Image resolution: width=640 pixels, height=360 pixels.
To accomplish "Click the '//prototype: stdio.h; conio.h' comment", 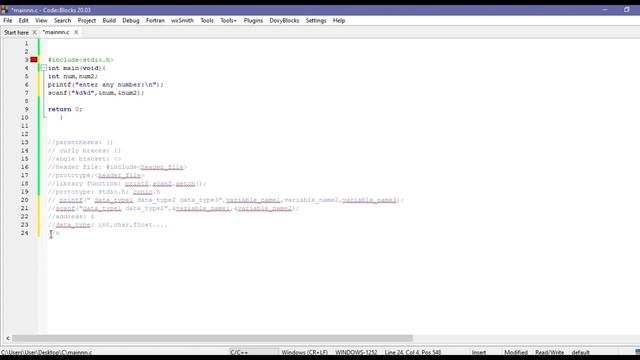I will coord(104,192).
